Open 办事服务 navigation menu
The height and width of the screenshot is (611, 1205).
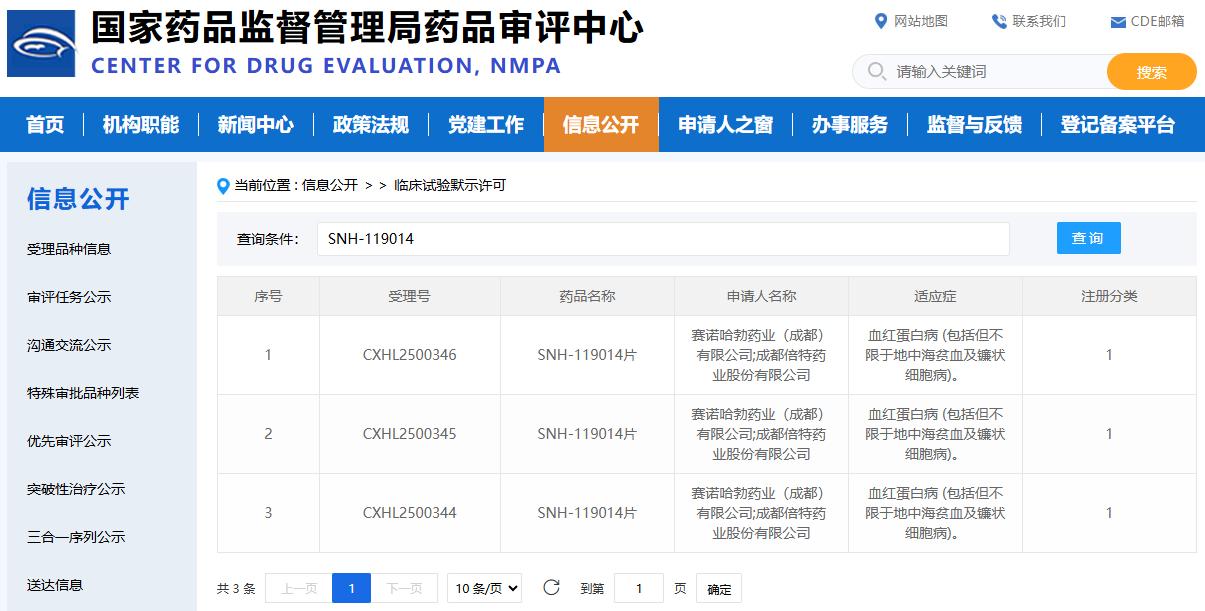tap(850, 125)
